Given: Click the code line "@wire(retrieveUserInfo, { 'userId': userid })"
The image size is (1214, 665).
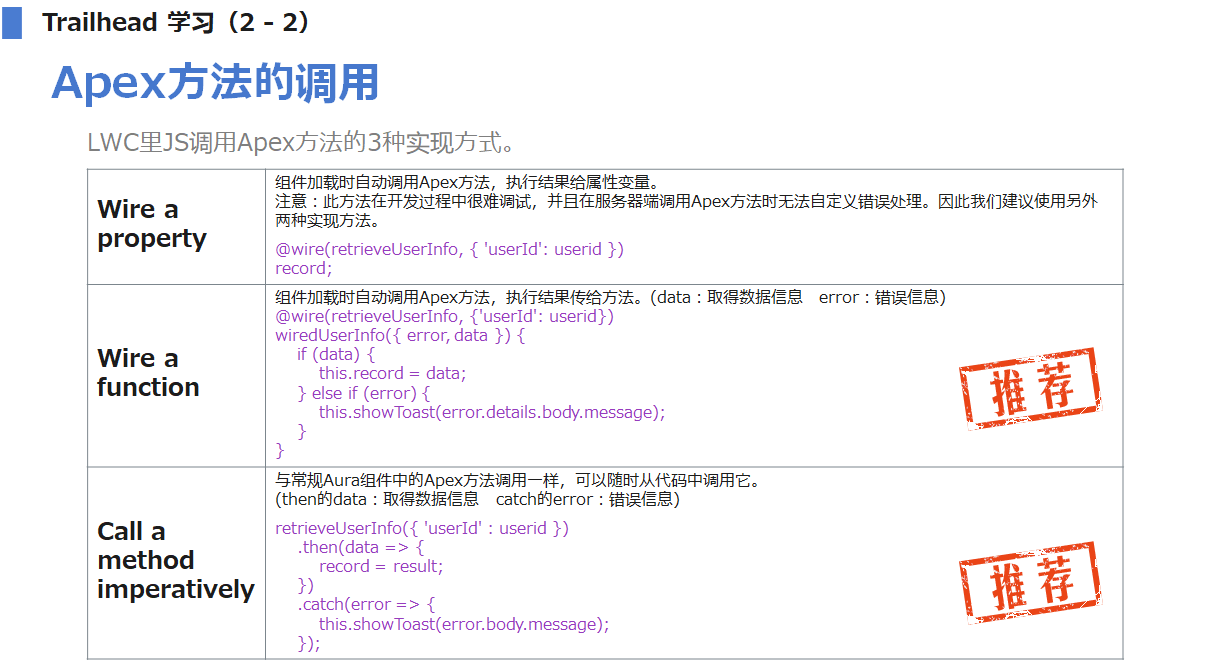Looking at the screenshot, I should (449, 249).
